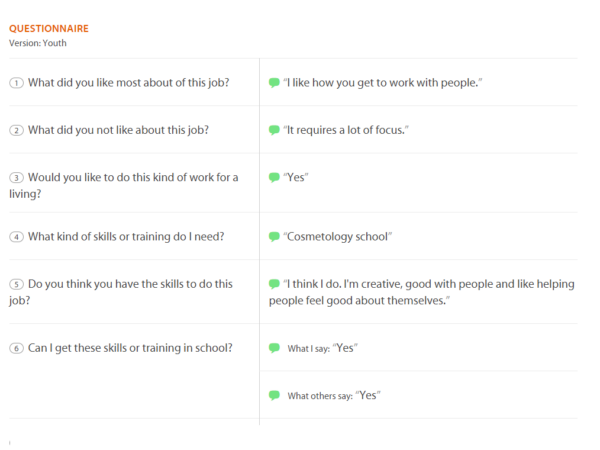Screen dimensions: 600x450
Task: Click the speech bubble next to "What others say"
Action: coord(274,396)
